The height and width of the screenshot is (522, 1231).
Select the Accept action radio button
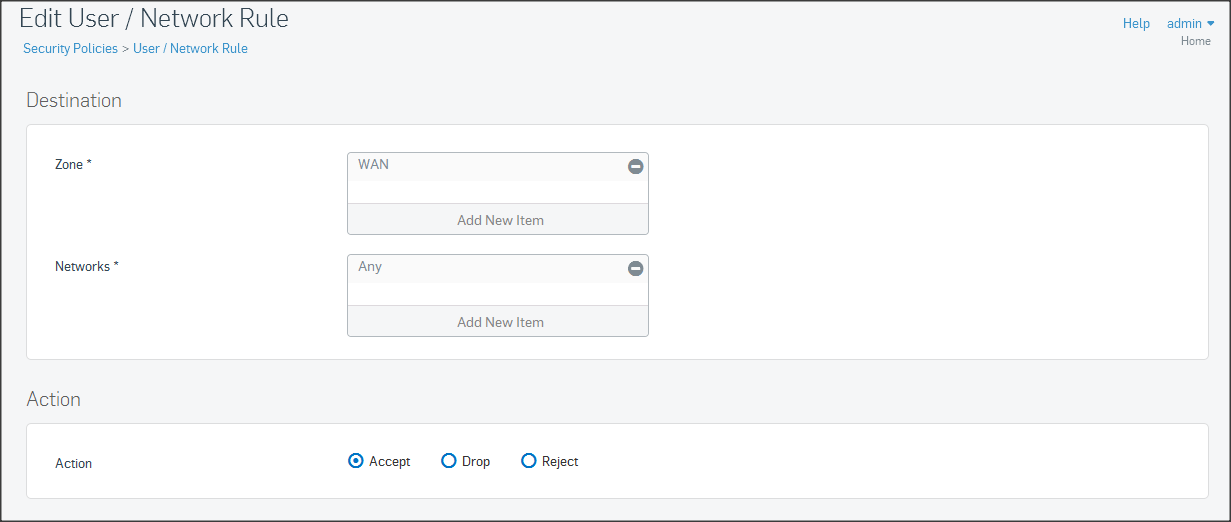355,461
